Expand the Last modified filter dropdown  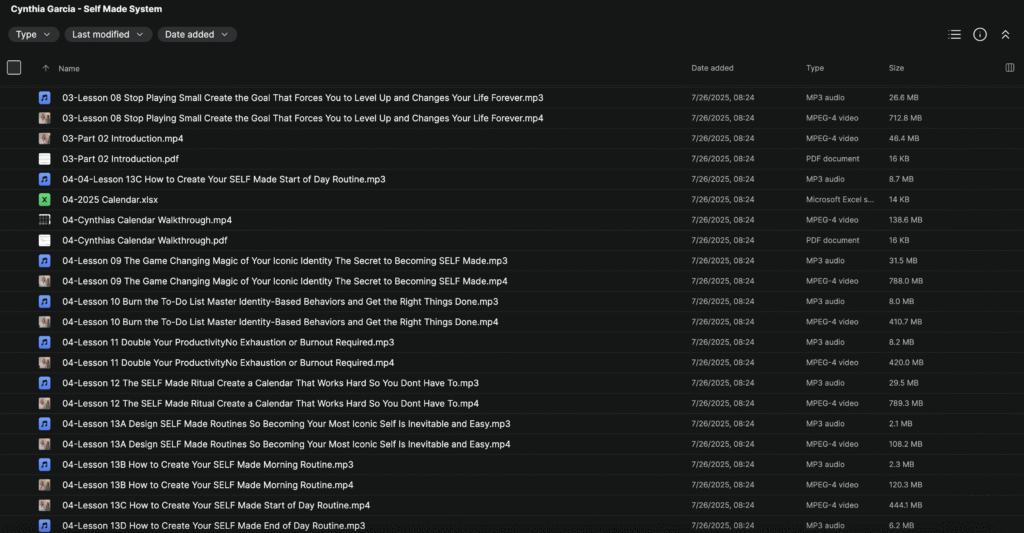[108, 34]
